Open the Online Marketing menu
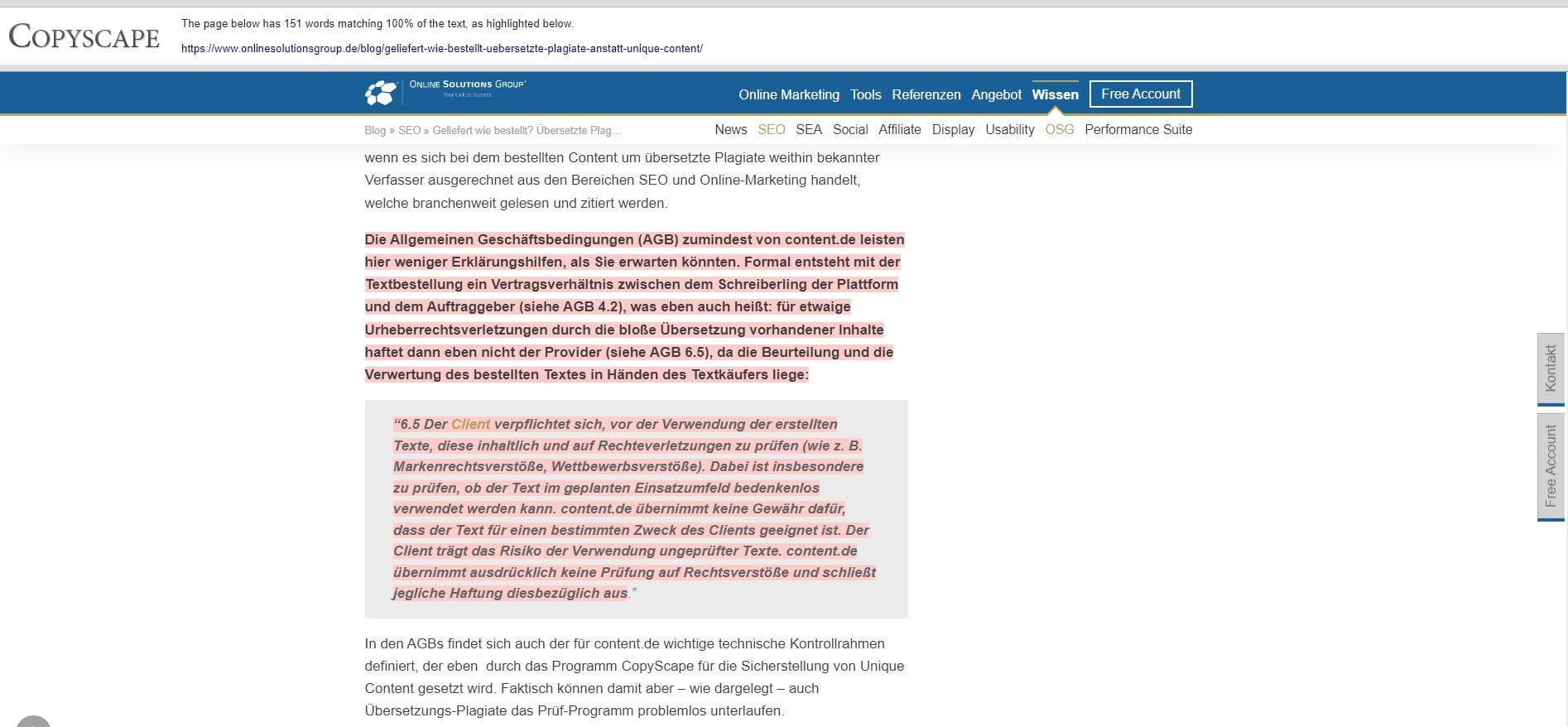This screenshot has height=727, width=1568. [789, 94]
